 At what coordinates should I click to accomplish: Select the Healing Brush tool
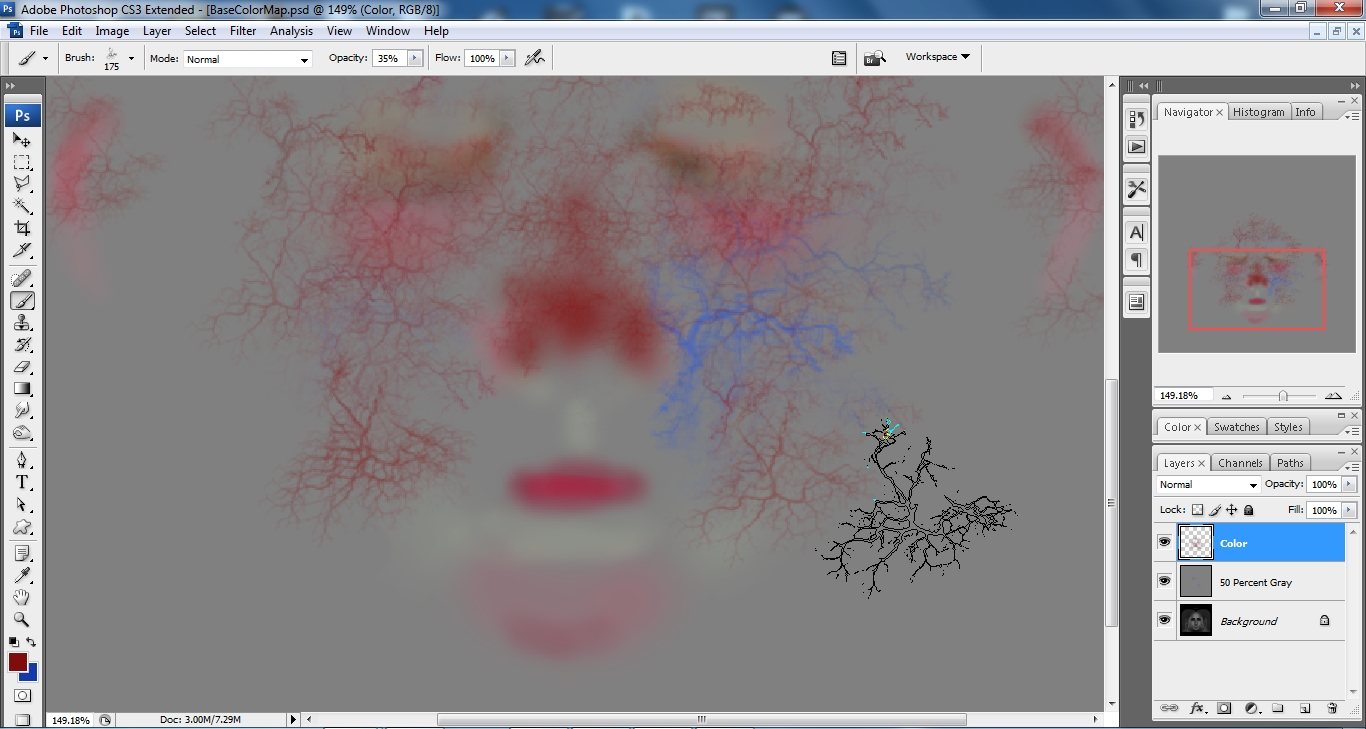(22, 278)
